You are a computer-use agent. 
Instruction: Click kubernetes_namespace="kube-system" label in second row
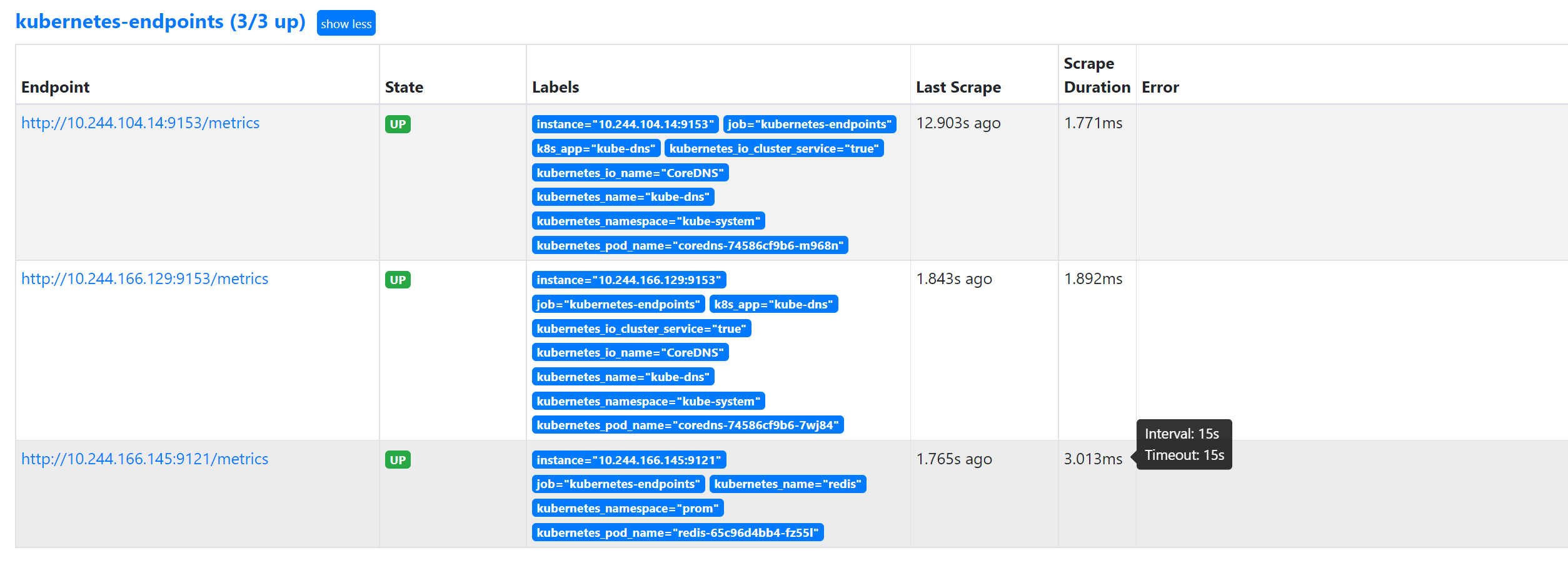pyautogui.click(x=648, y=401)
